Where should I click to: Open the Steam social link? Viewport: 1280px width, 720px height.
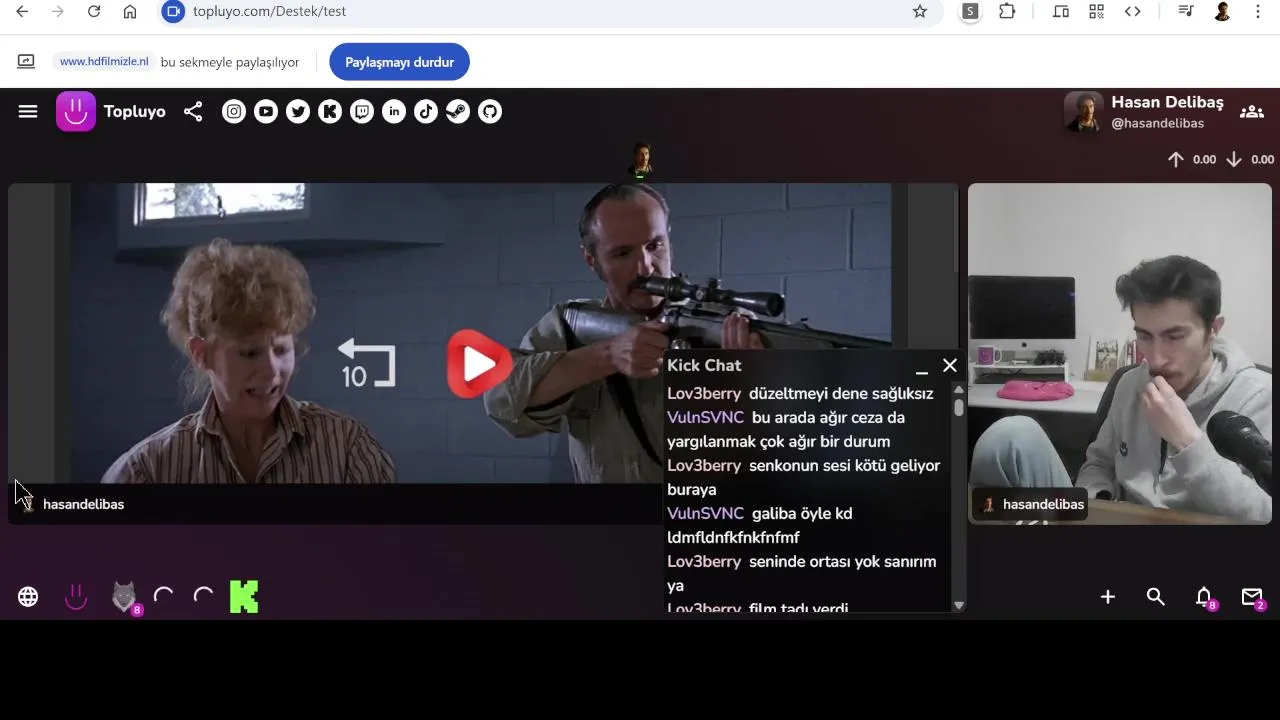pyautogui.click(x=458, y=112)
